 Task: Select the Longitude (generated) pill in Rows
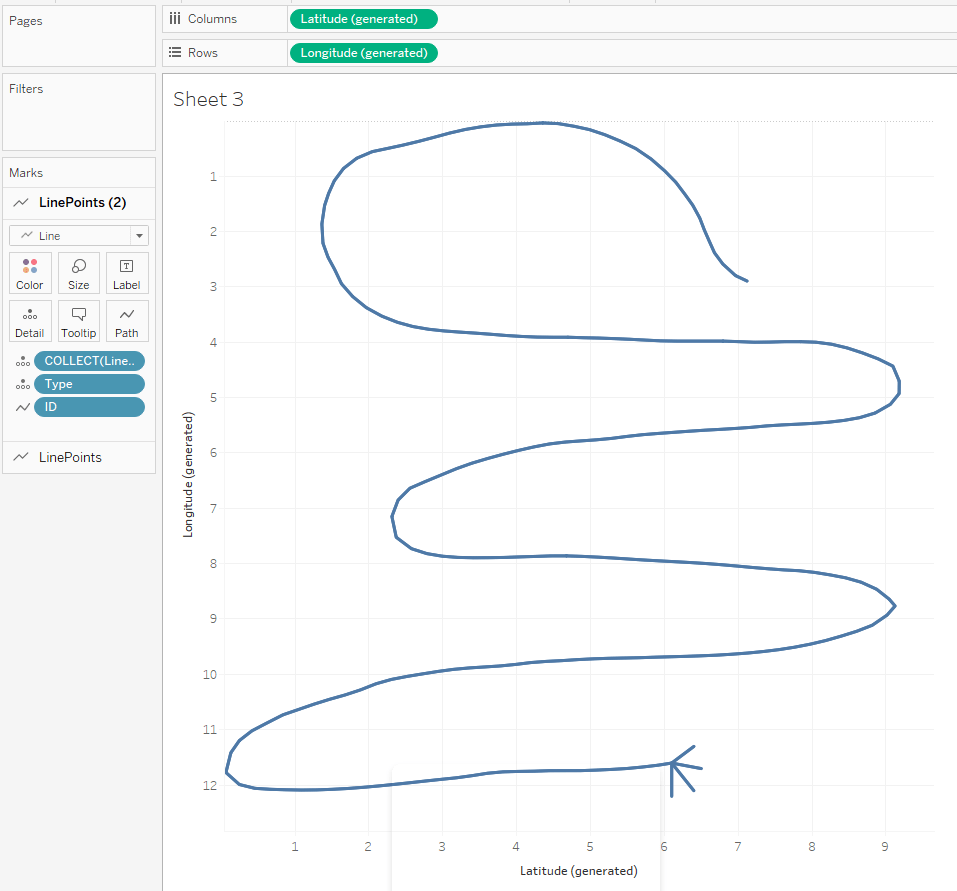point(363,53)
